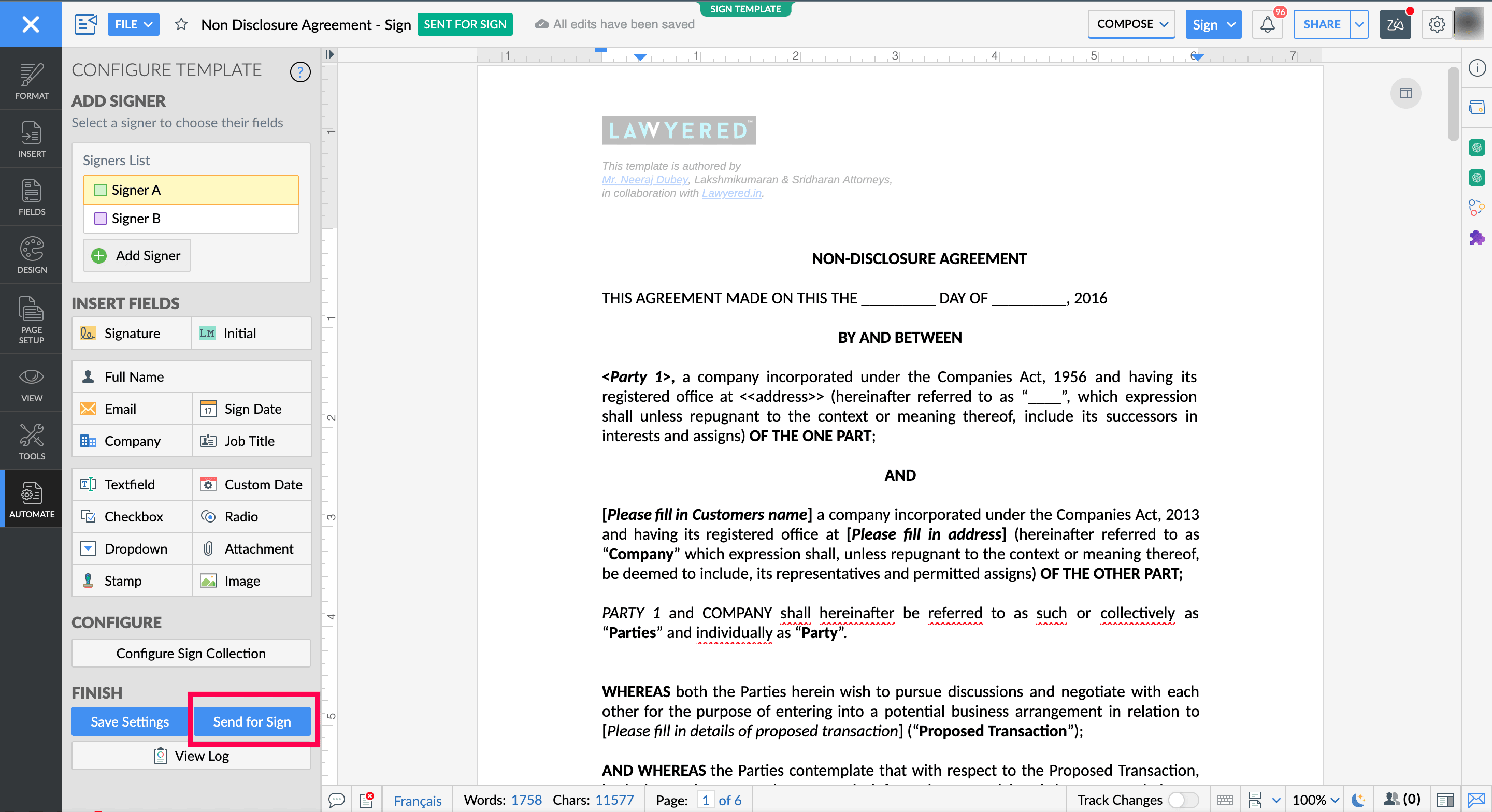The height and width of the screenshot is (812, 1492).
Task: Open the notifications bell icon
Action: tap(1267, 24)
